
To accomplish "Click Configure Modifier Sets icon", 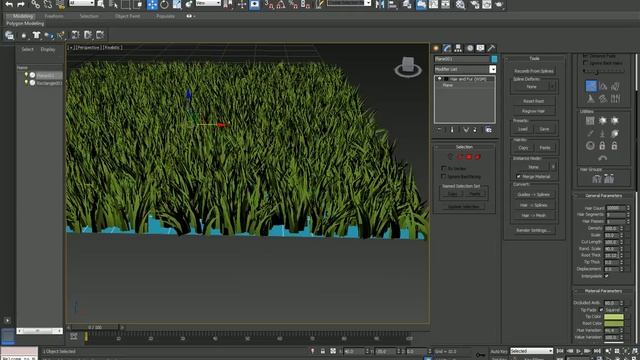I will coord(488,130).
